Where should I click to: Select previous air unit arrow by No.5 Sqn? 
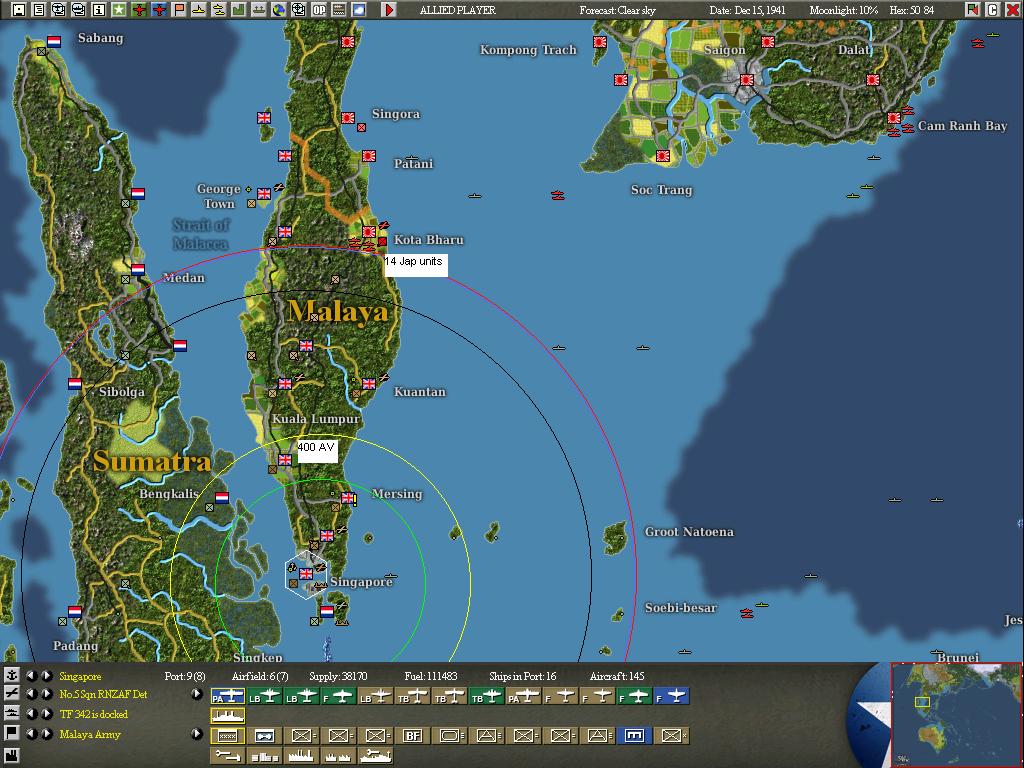pos(31,694)
